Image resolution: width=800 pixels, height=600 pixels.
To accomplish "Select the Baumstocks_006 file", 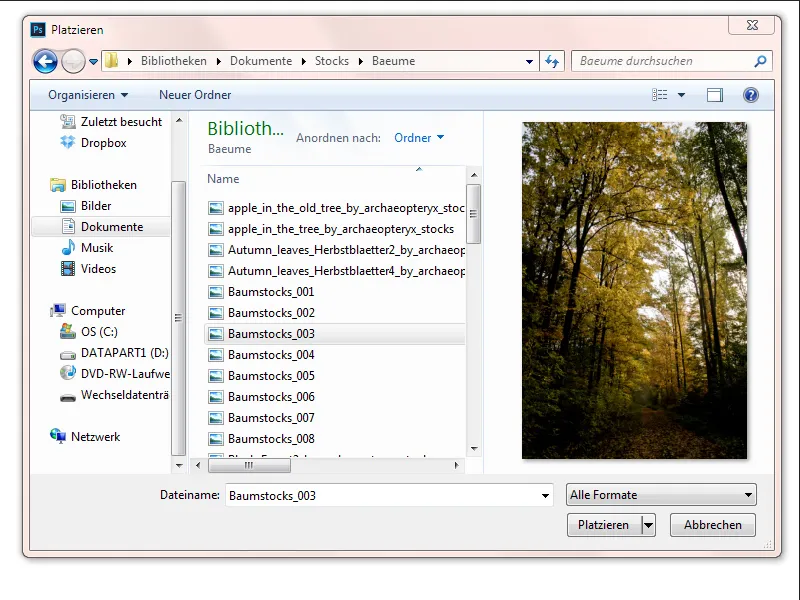I will coord(261,397).
